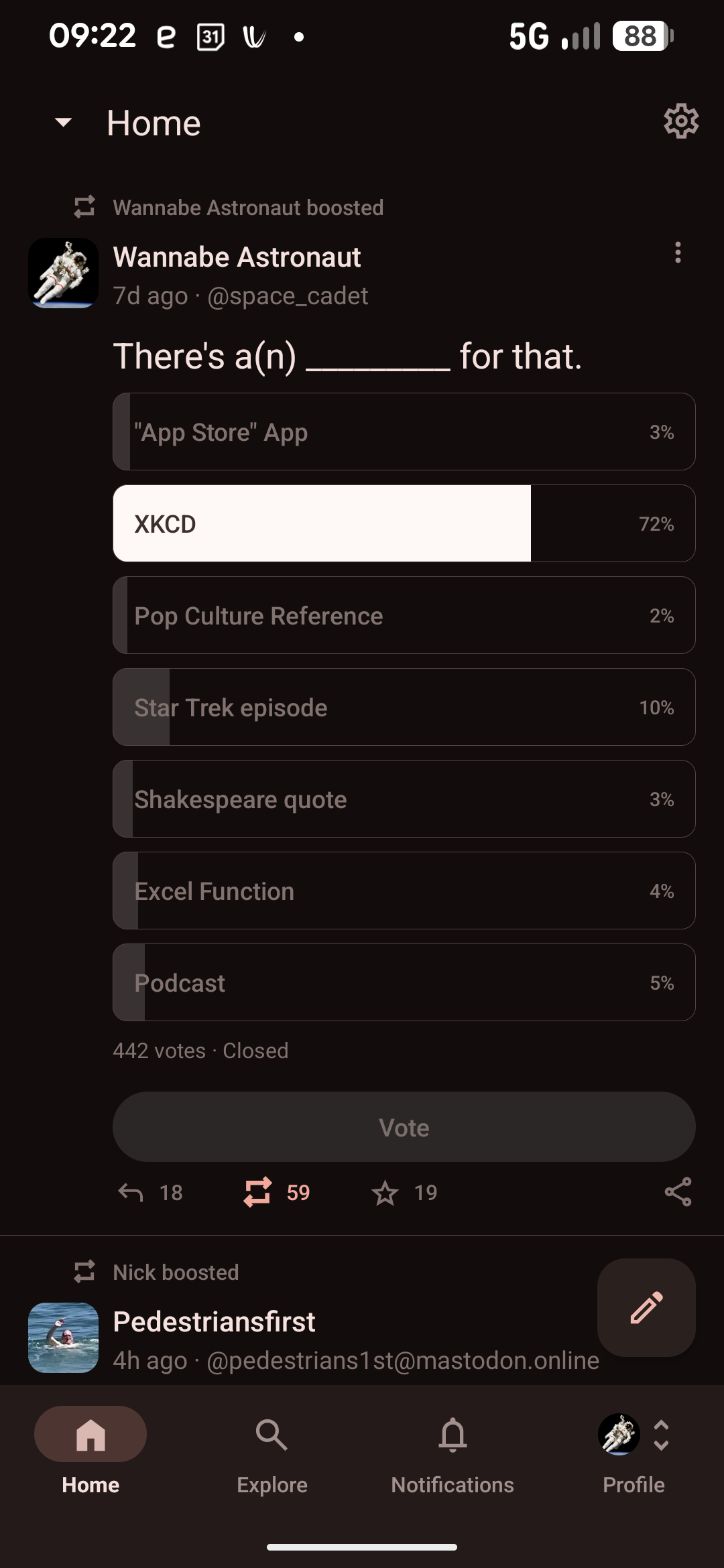Tap the compose pencil floating button

point(646,1307)
